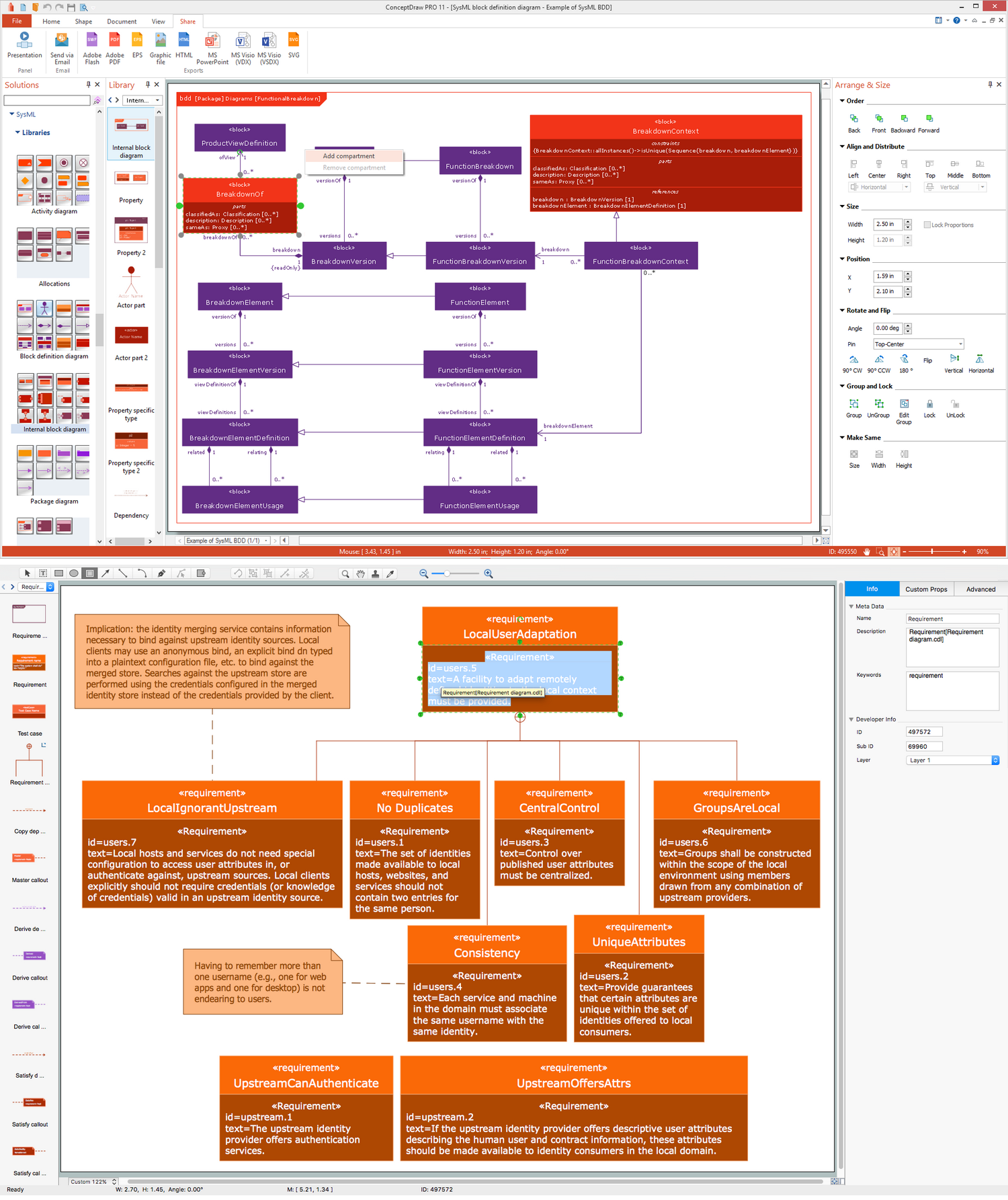
Task: Move object Forward in order
Action: pos(929,123)
